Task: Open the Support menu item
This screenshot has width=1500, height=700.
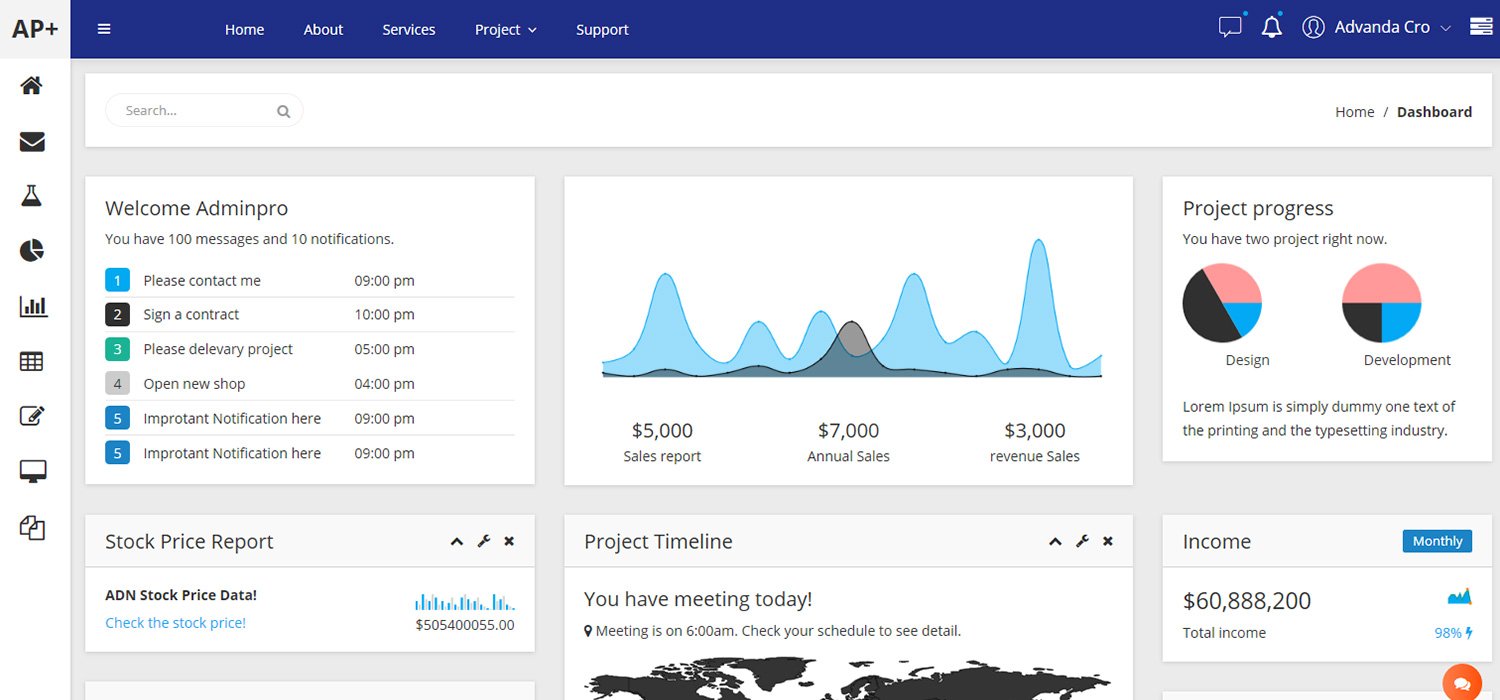Action: coord(602,30)
